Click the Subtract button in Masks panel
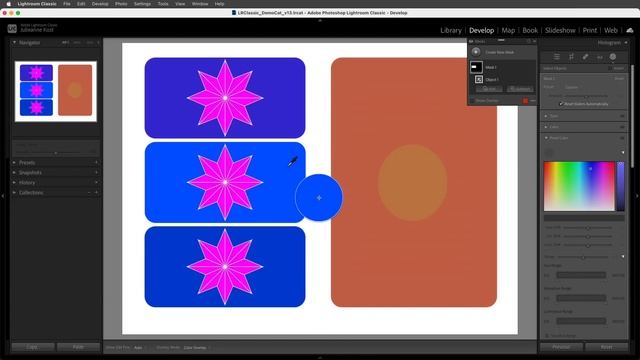 coord(520,89)
